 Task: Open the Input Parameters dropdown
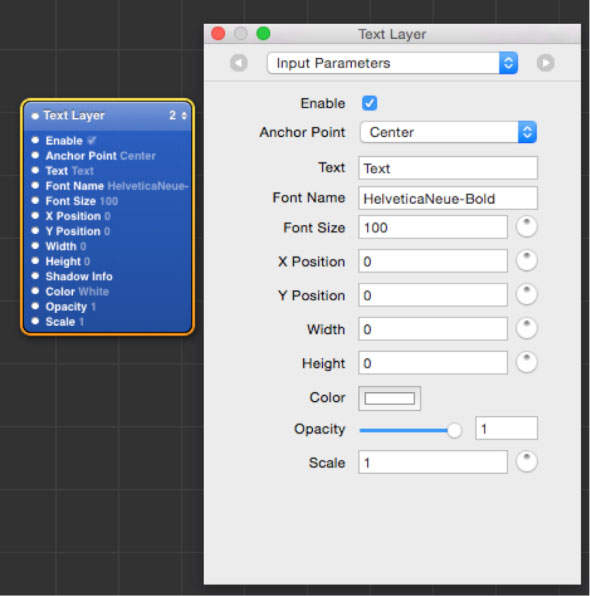pos(392,63)
